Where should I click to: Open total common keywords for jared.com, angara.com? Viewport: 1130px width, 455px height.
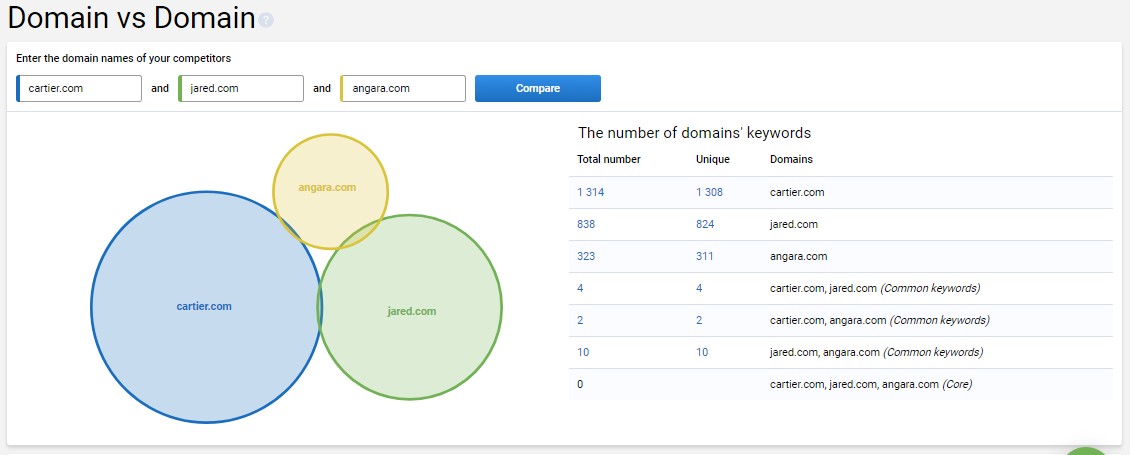[583, 352]
